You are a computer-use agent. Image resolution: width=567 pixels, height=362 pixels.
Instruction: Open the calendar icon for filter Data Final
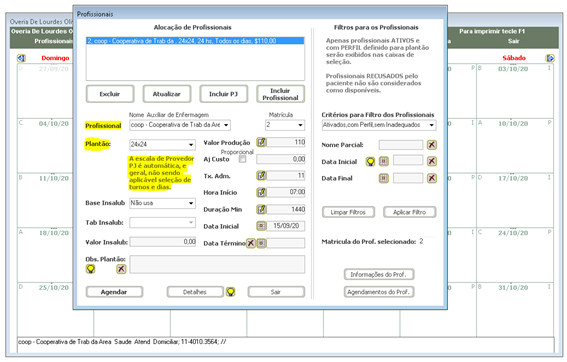click(x=384, y=178)
